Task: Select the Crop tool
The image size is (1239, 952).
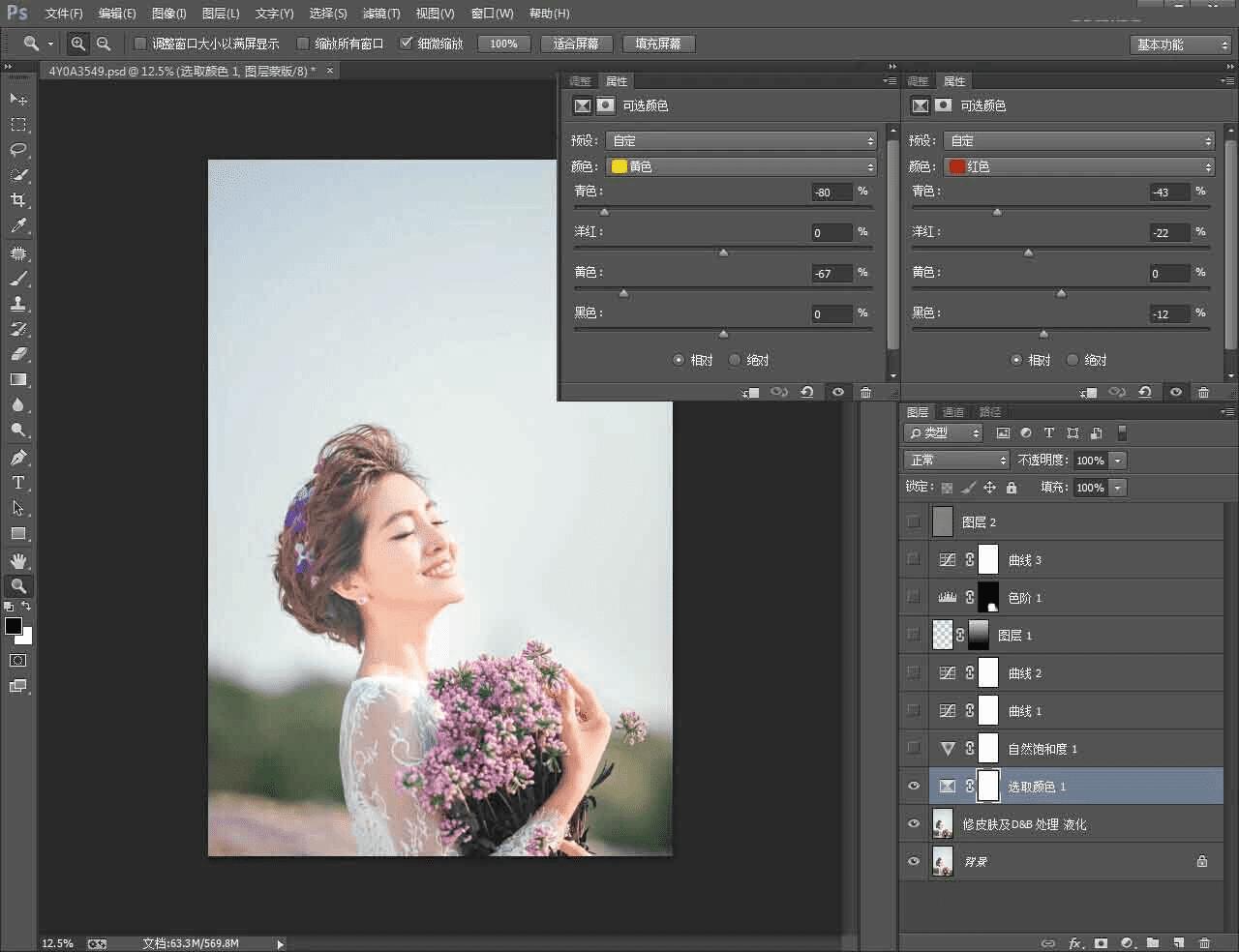Action: [x=18, y=200]
